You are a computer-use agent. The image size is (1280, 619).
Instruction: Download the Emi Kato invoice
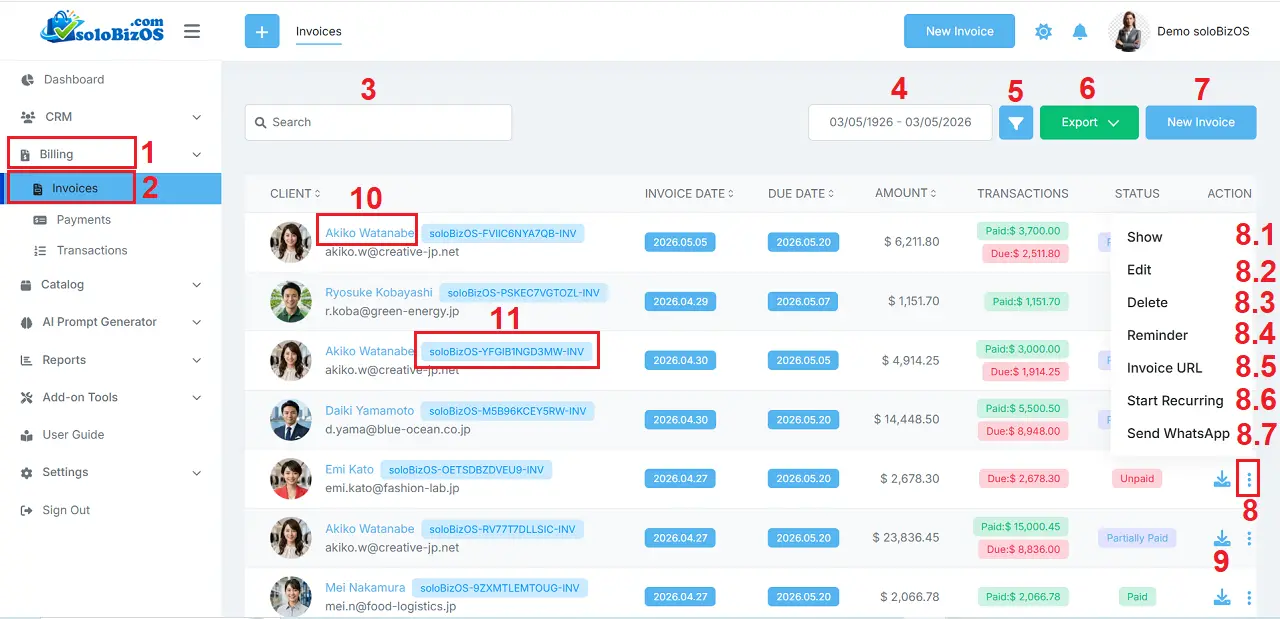(x=1222, y=479)
